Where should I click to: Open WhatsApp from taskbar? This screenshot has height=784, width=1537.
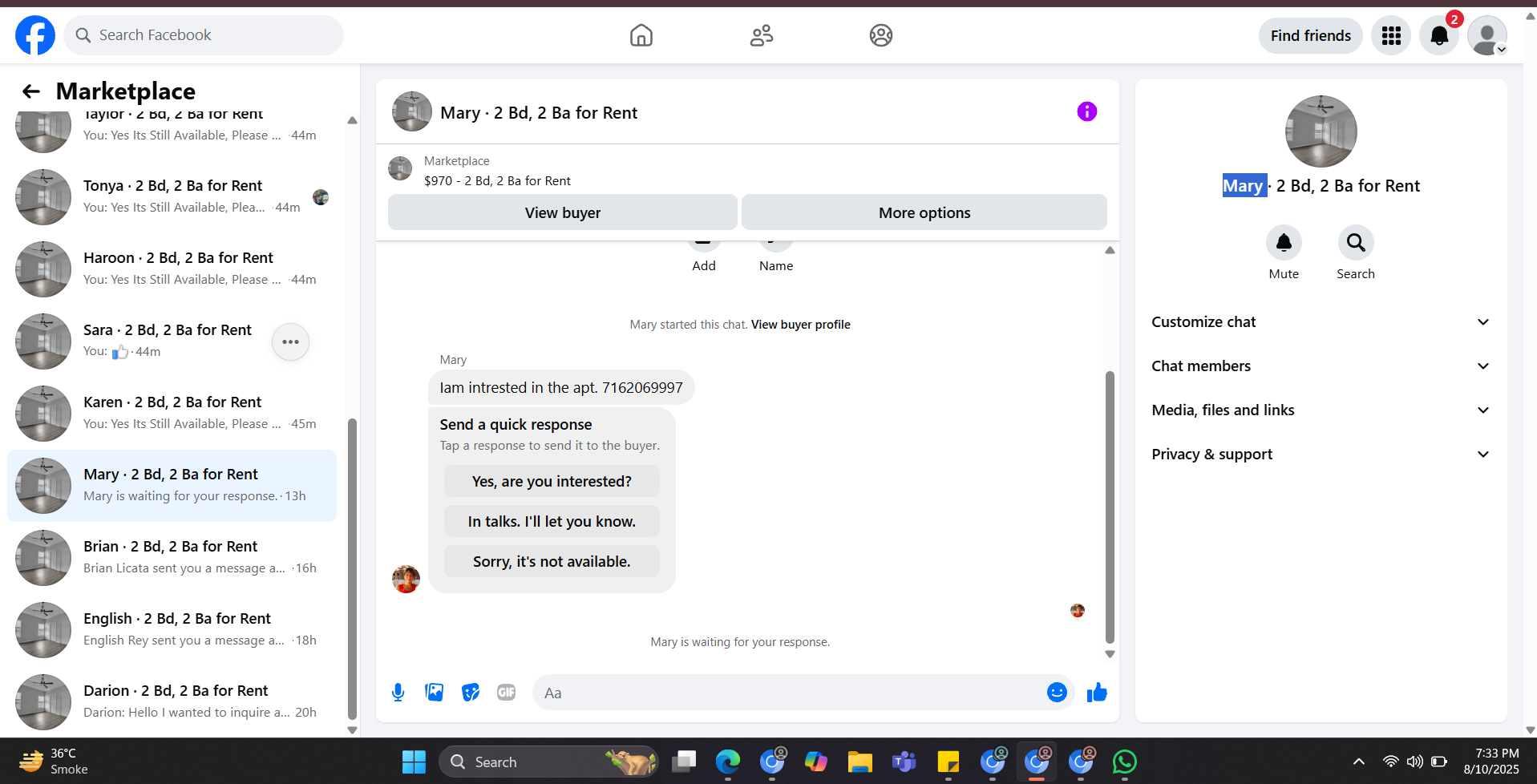coord(1124,762)
